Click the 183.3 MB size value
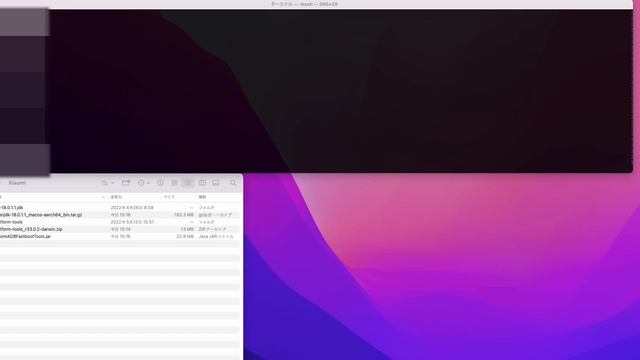Viewport: 640px width, 360px height. tap(184, 215)
